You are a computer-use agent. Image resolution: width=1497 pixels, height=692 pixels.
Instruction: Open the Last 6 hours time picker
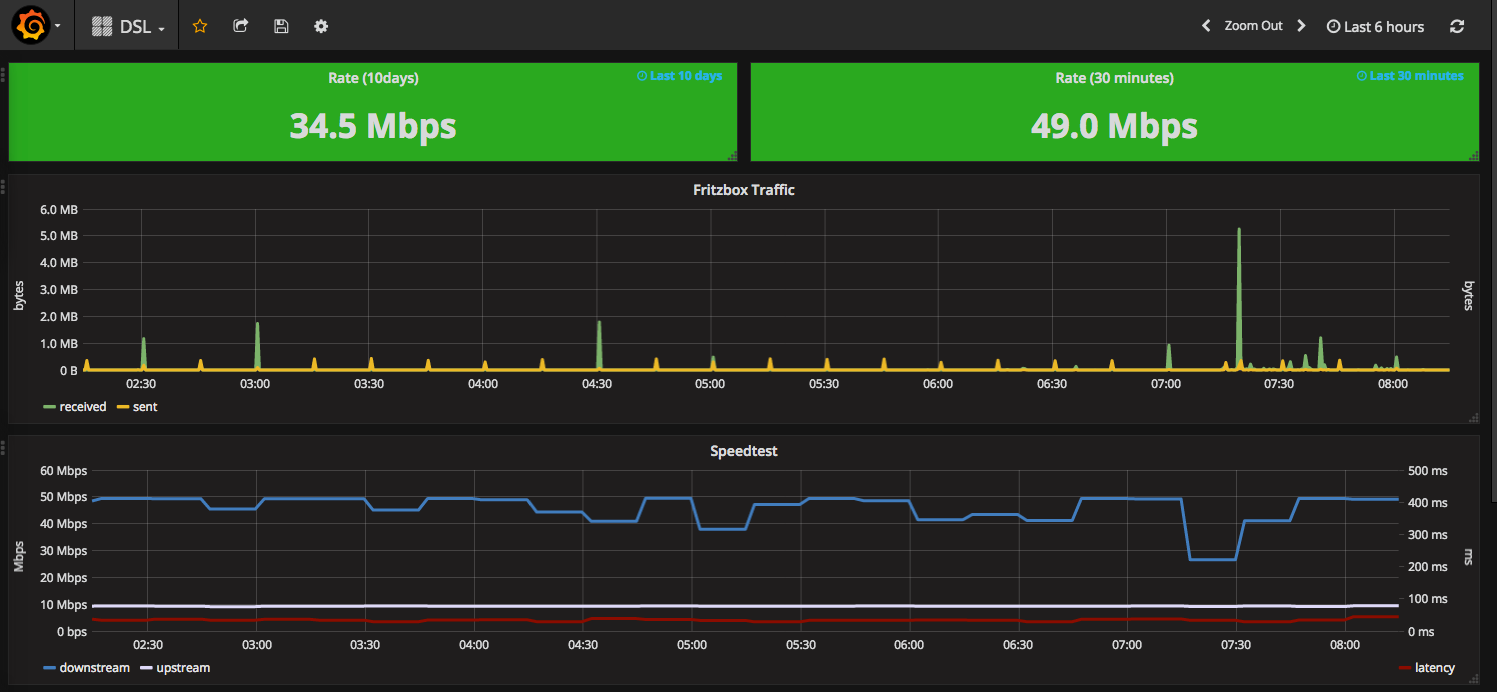[1375, 26]
